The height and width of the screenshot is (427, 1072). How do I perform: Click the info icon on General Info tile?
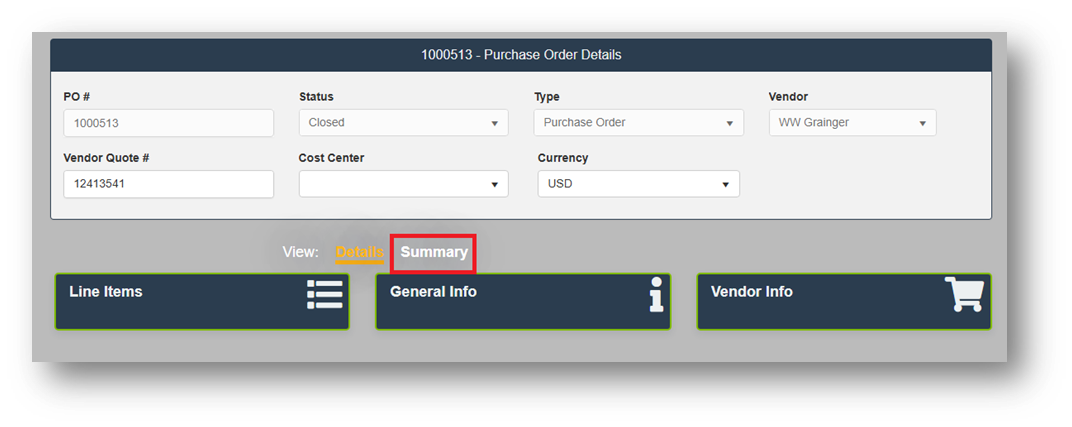[x=656, y=296]
